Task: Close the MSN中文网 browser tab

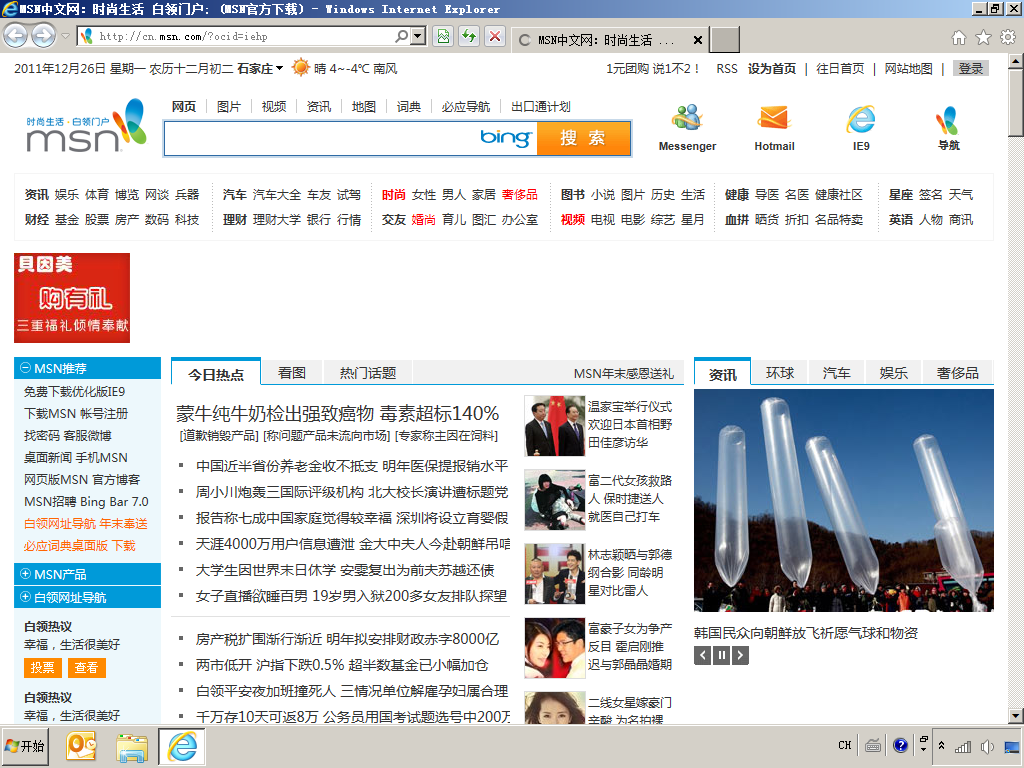Action: coord(697,40)
